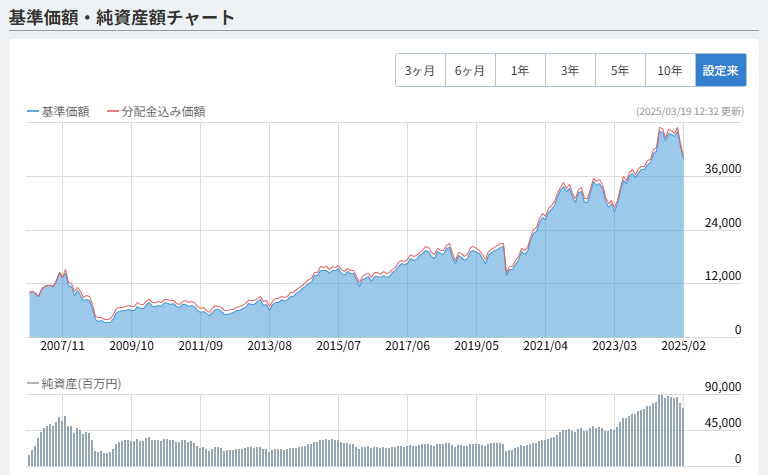The image size is (768, 475).
Task: Switch chart range to 1年
Action: [520, 71]
